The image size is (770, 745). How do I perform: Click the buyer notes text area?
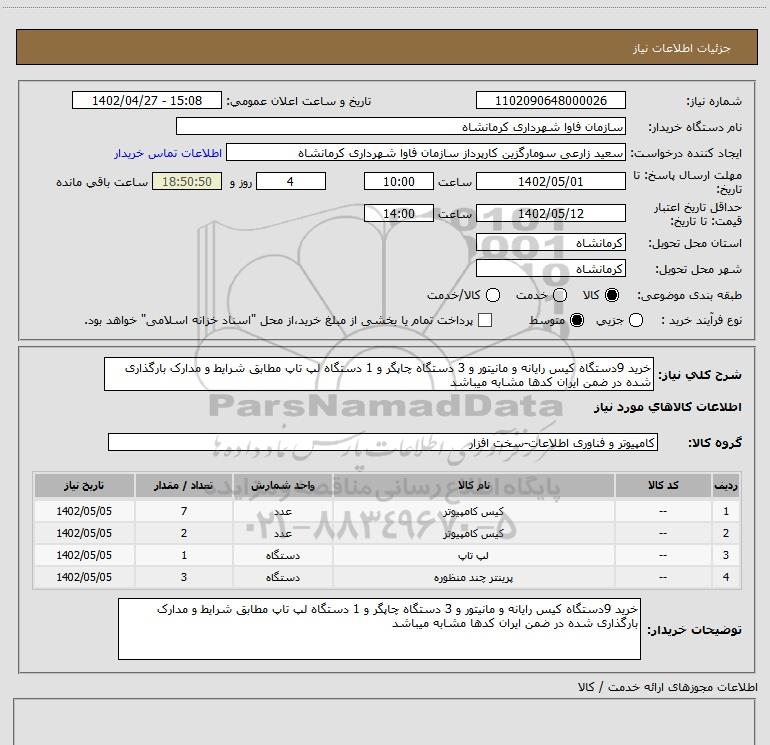[x=379, y=629]
